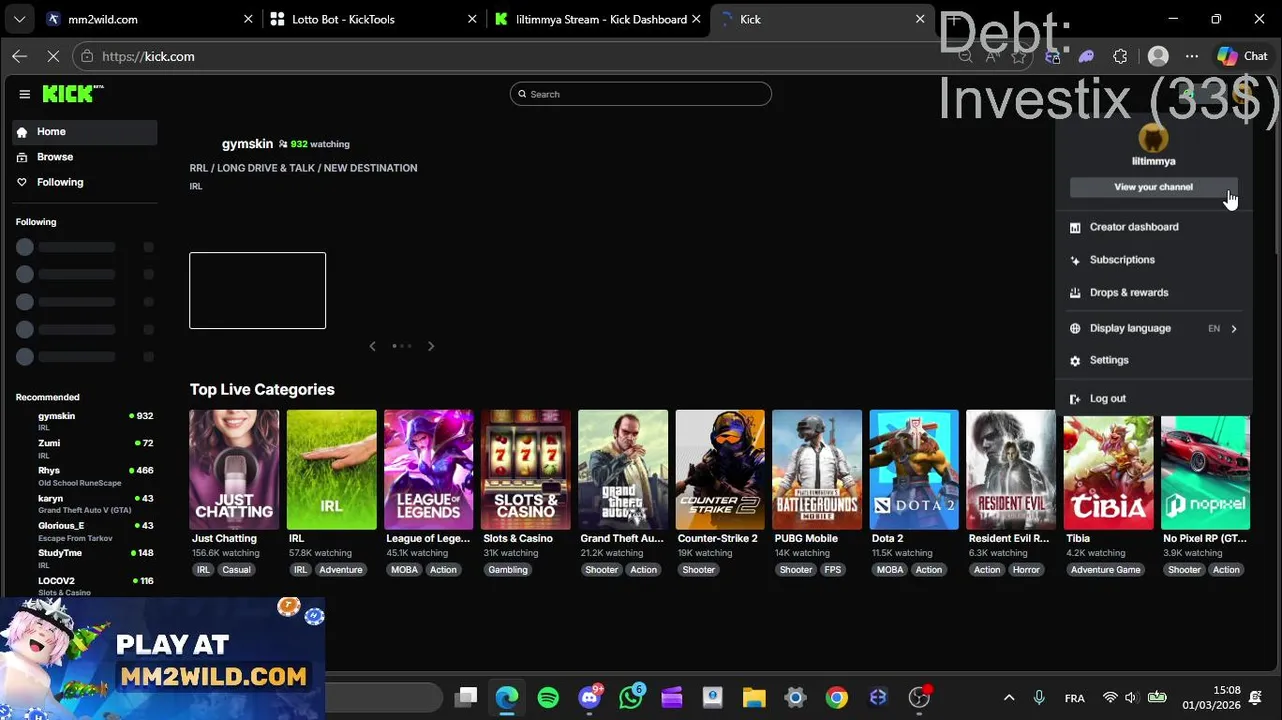Open WhatsApp from taskbar
Viewport: 1282px width, 720px height.
click(631, 698)
